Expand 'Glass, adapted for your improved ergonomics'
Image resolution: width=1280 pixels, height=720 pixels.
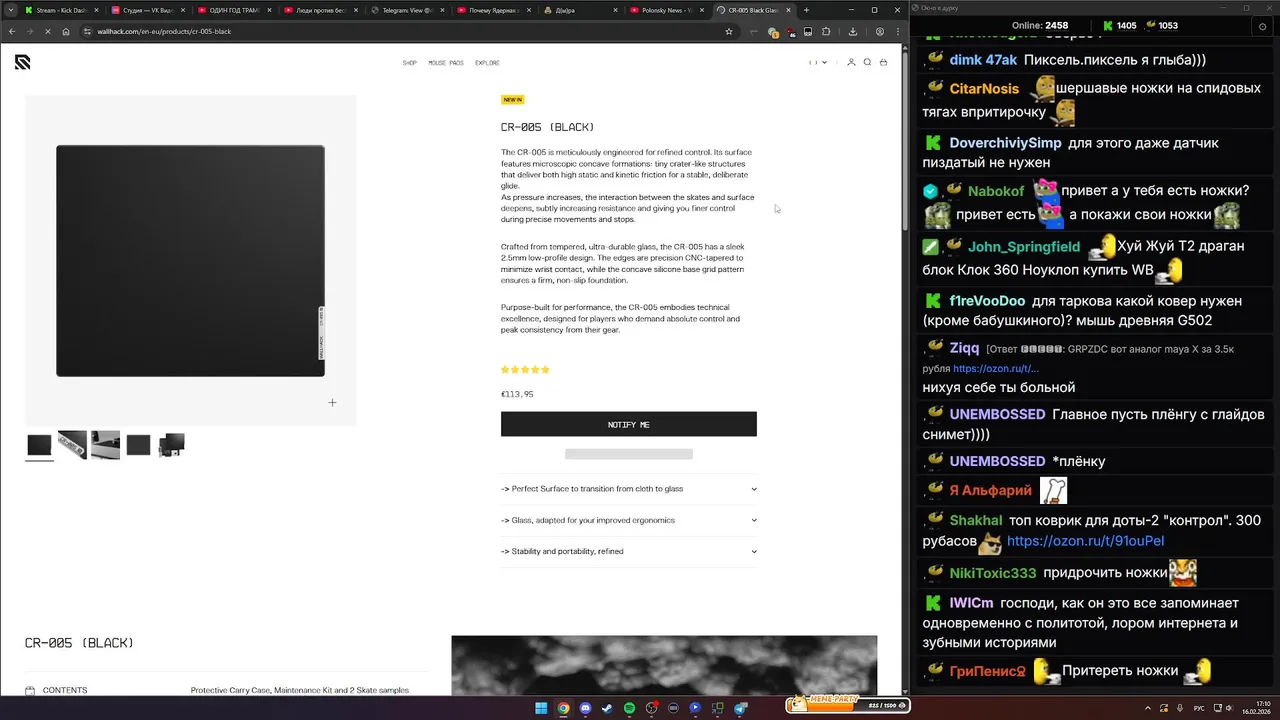pyautogui.click(x=629, y=520)
